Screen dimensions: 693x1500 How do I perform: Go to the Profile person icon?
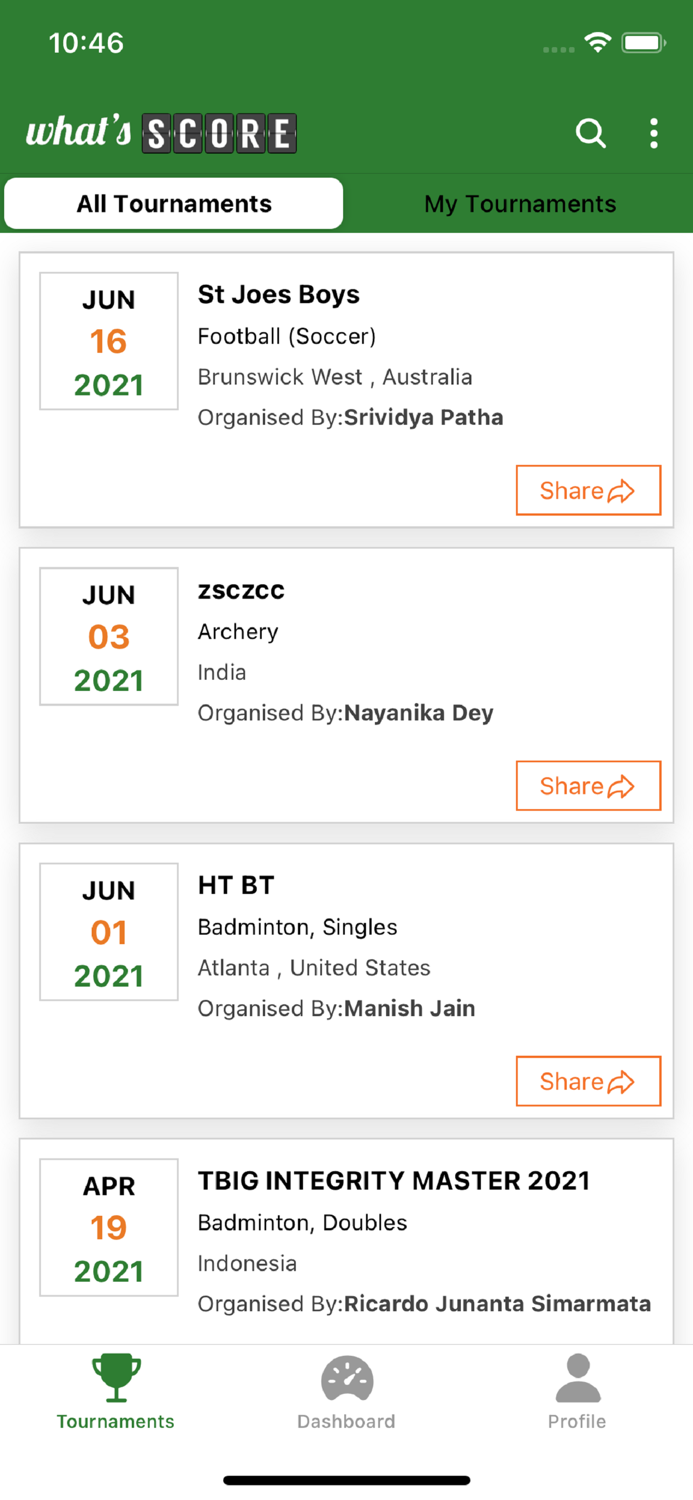click(x=577, y=1378)
